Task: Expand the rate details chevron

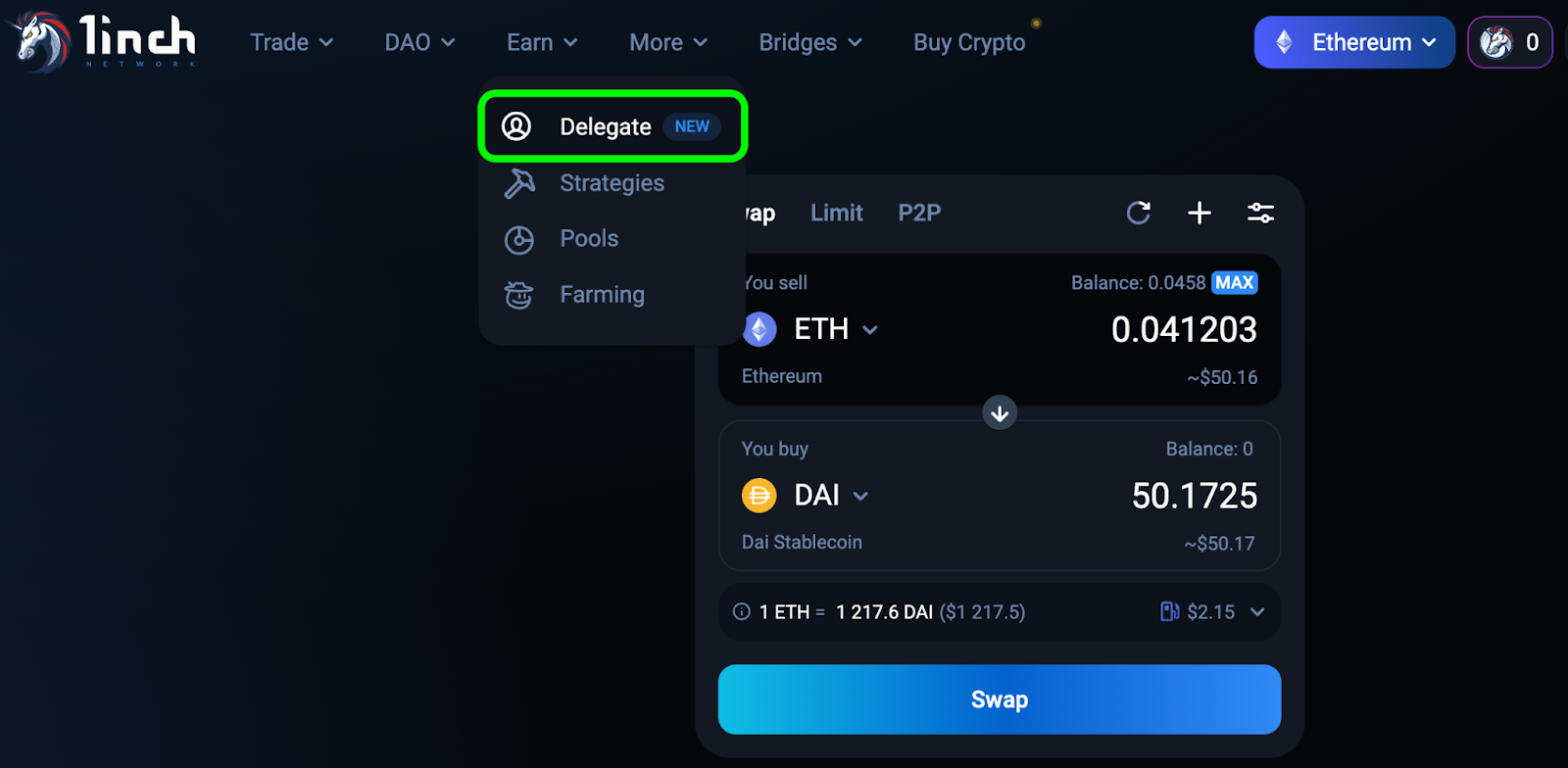Action: (x=1257, y=612)
